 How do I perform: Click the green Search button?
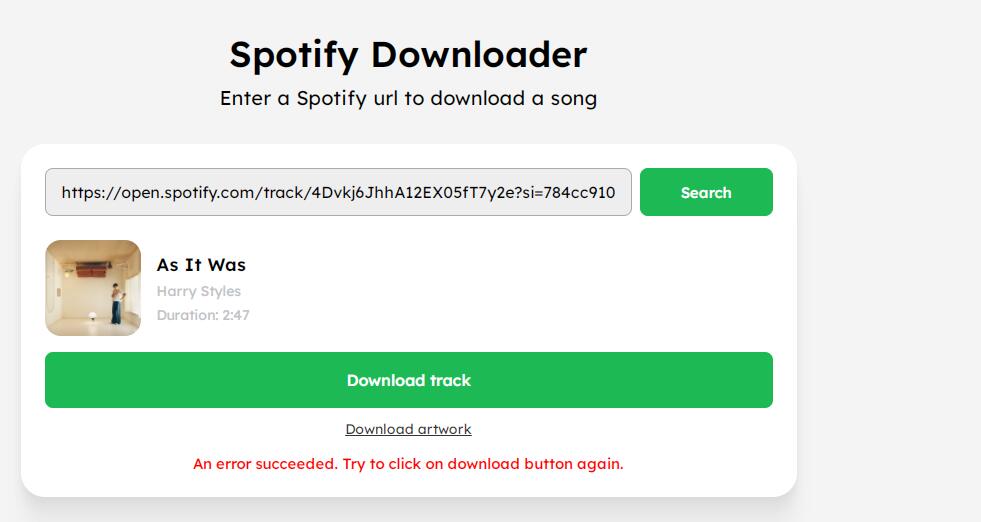(706, 192)
